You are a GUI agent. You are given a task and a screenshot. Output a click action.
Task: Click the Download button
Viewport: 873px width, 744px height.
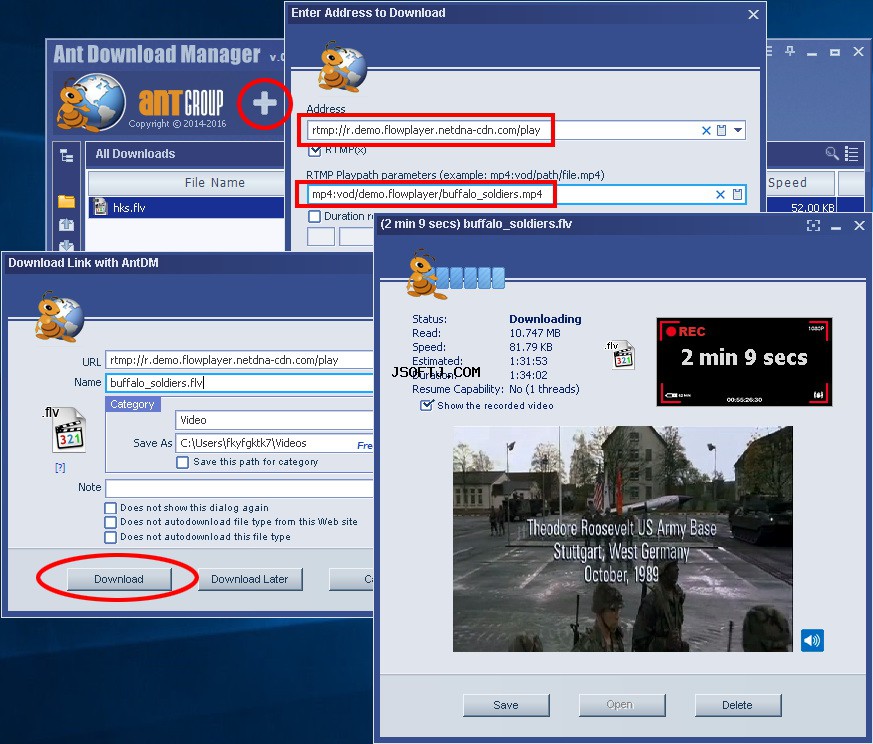(x=119, y=579)
